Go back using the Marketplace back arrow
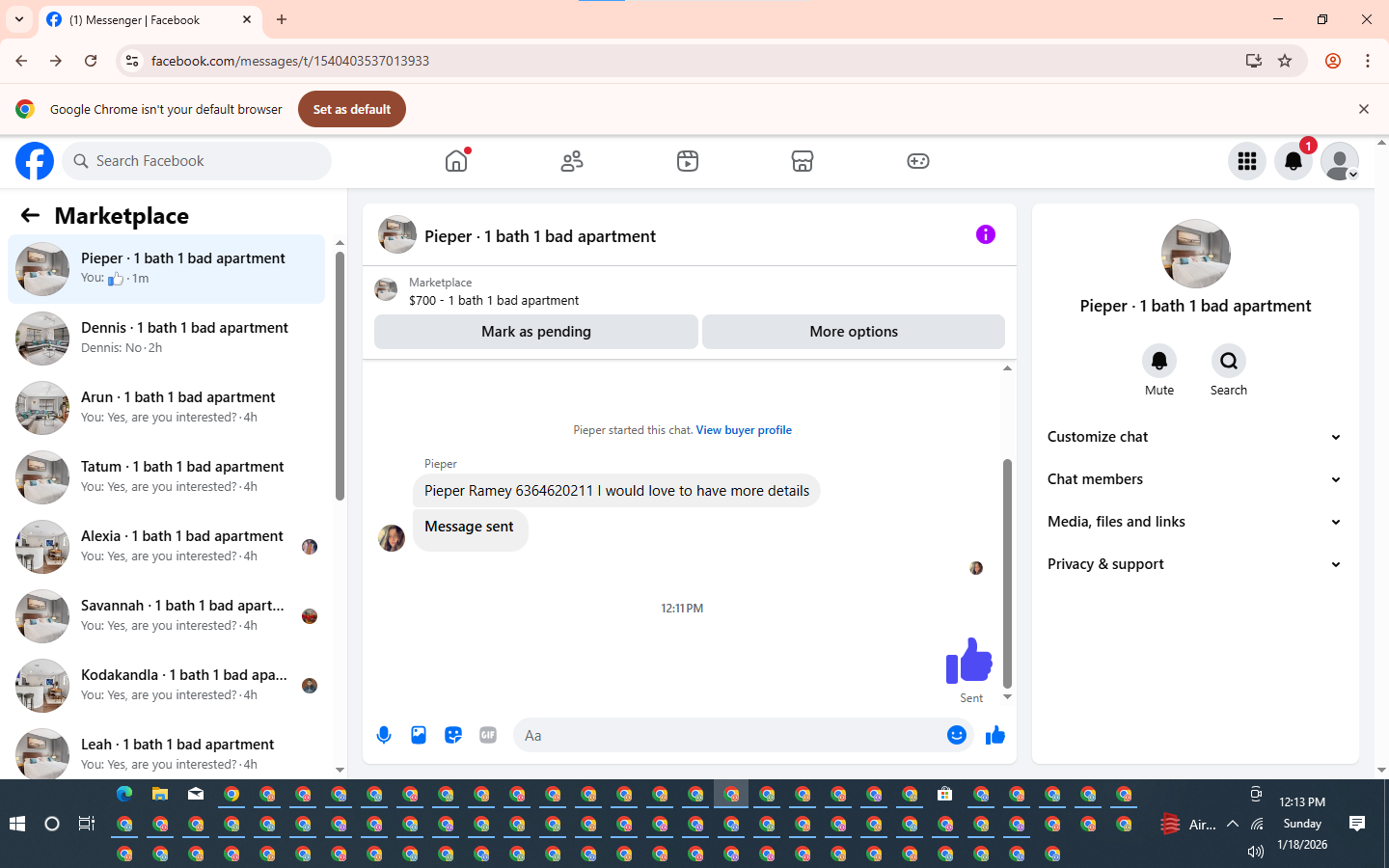The width and height of the screenshot is (1389, 868). click(x=30, y=215)
